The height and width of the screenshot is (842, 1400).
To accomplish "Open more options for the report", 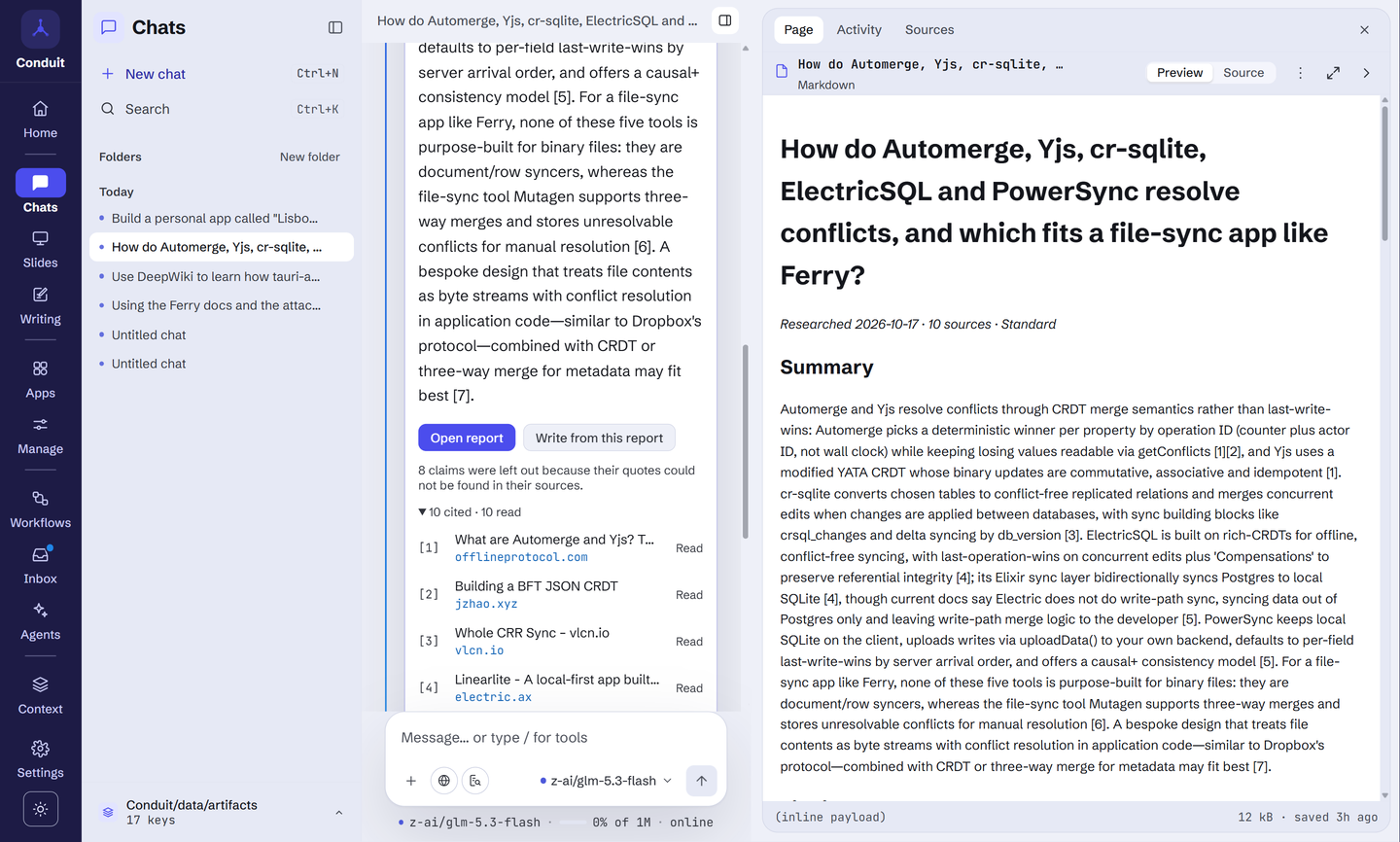I will [x=1300, y=73].
